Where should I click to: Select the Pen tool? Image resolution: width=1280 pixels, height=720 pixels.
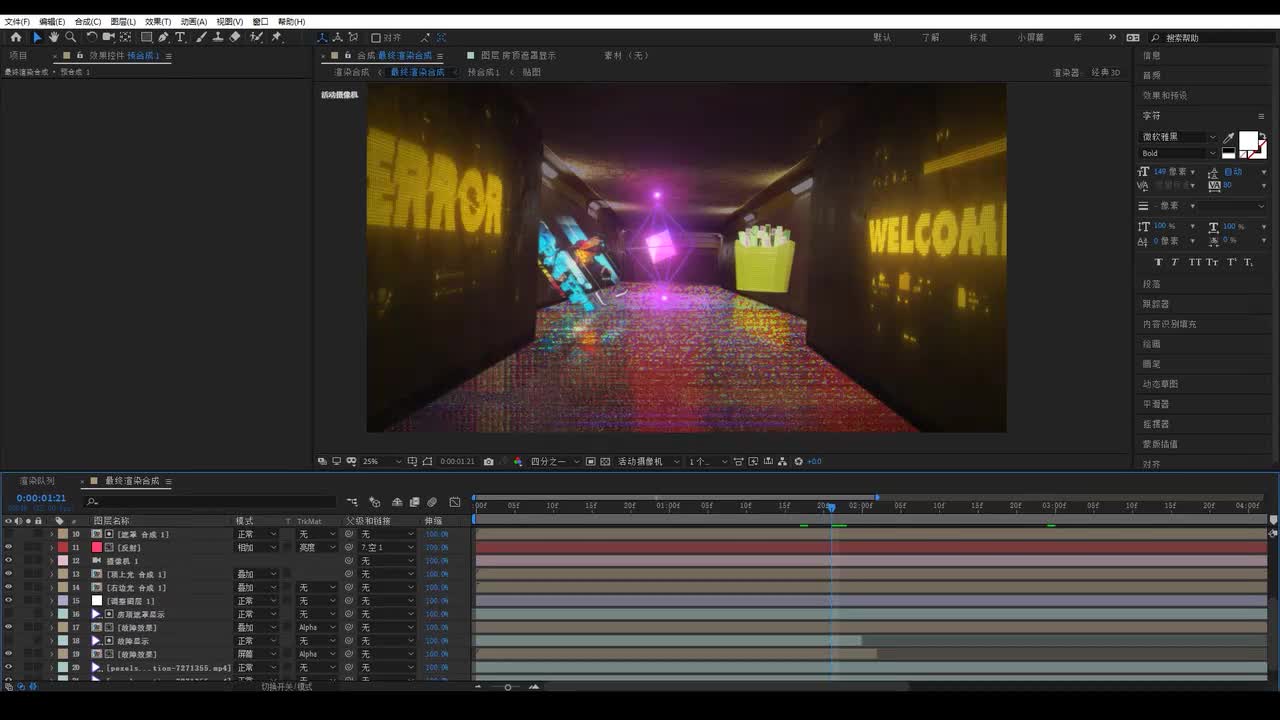[x=163, y=37]
